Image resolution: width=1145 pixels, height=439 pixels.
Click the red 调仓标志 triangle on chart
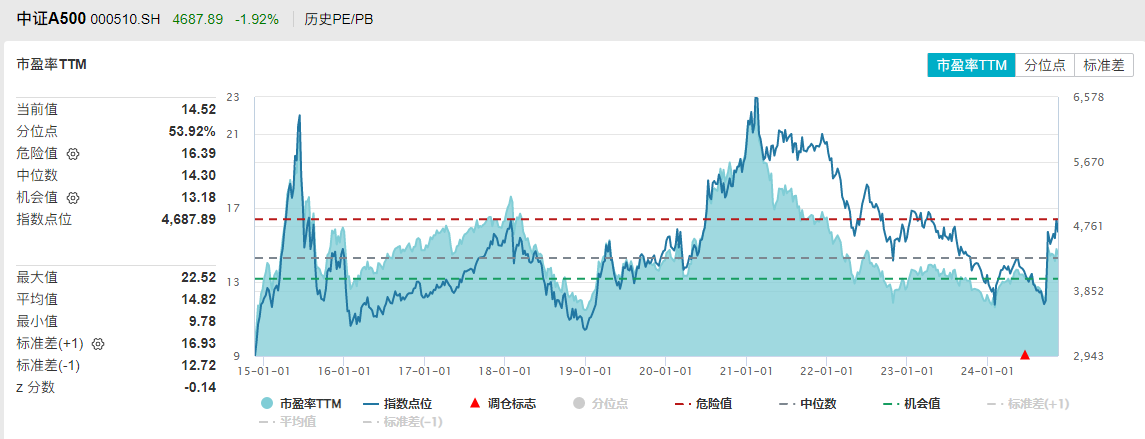[x=1024, y=355]
